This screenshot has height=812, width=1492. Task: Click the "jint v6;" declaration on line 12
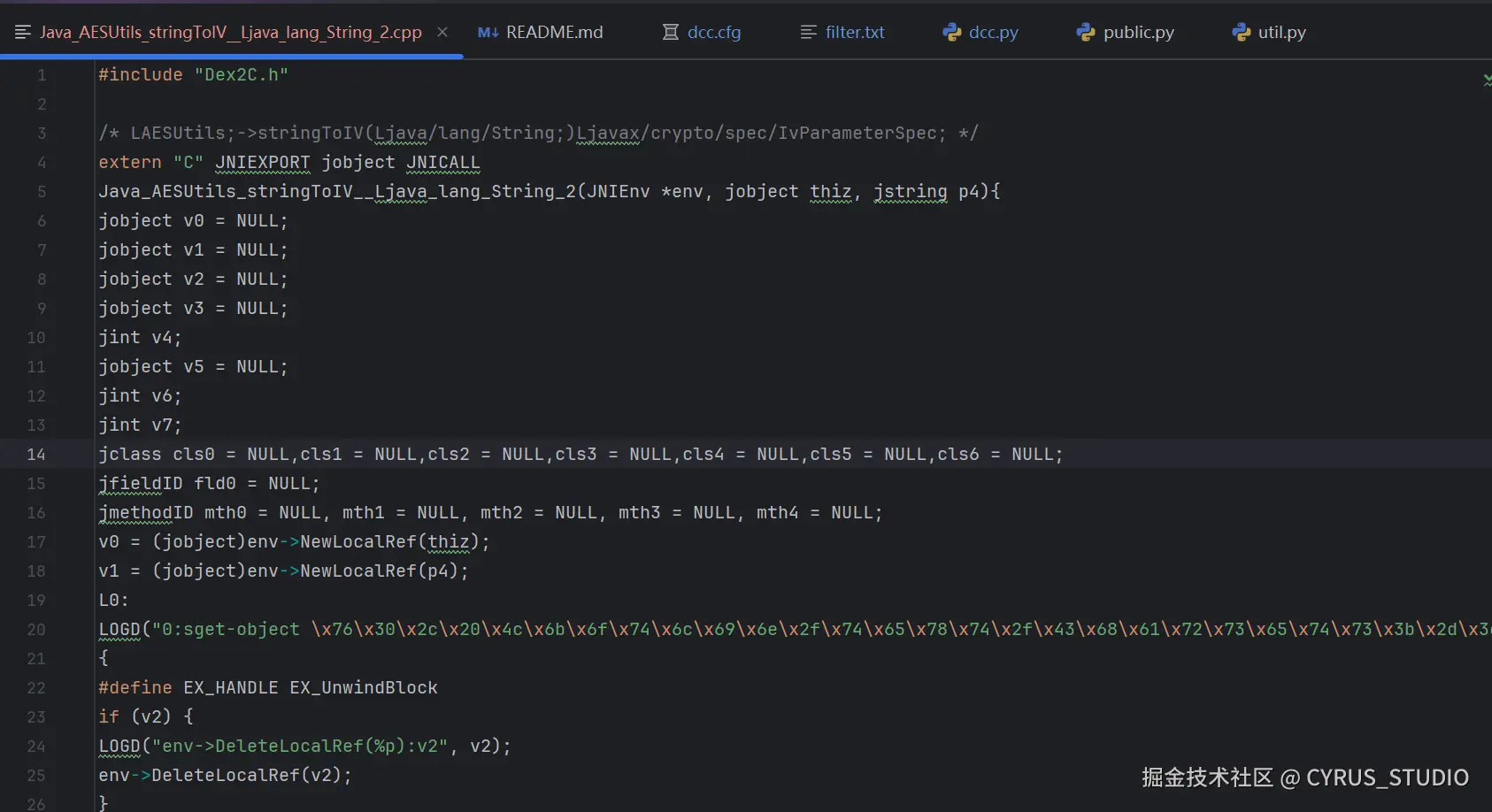pyautogui.click(x=141, y=396)
